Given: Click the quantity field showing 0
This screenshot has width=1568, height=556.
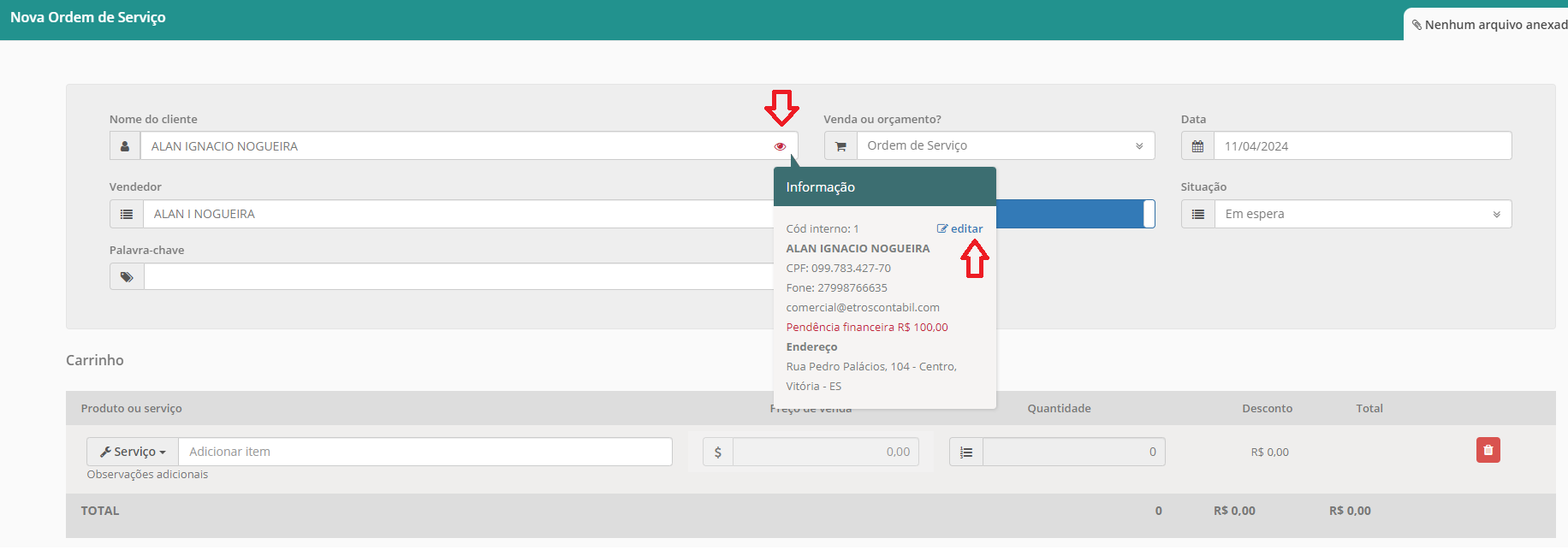Looking at the screenshot, I should pos(1074,452).
